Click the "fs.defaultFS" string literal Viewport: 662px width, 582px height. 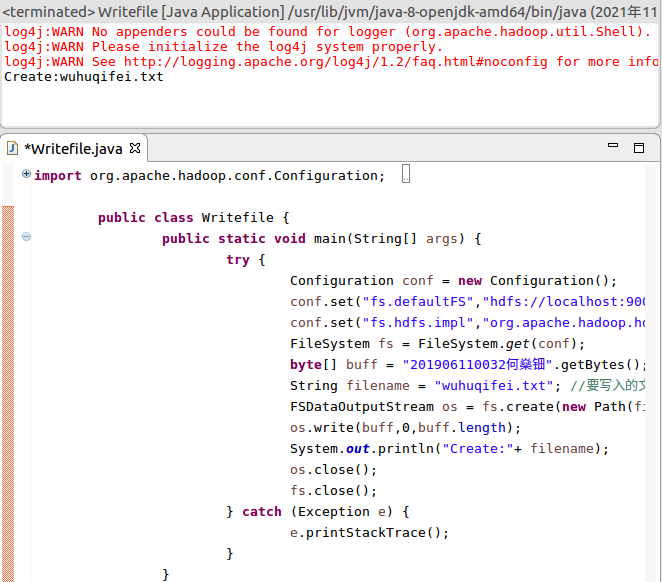tap(418, 302)
